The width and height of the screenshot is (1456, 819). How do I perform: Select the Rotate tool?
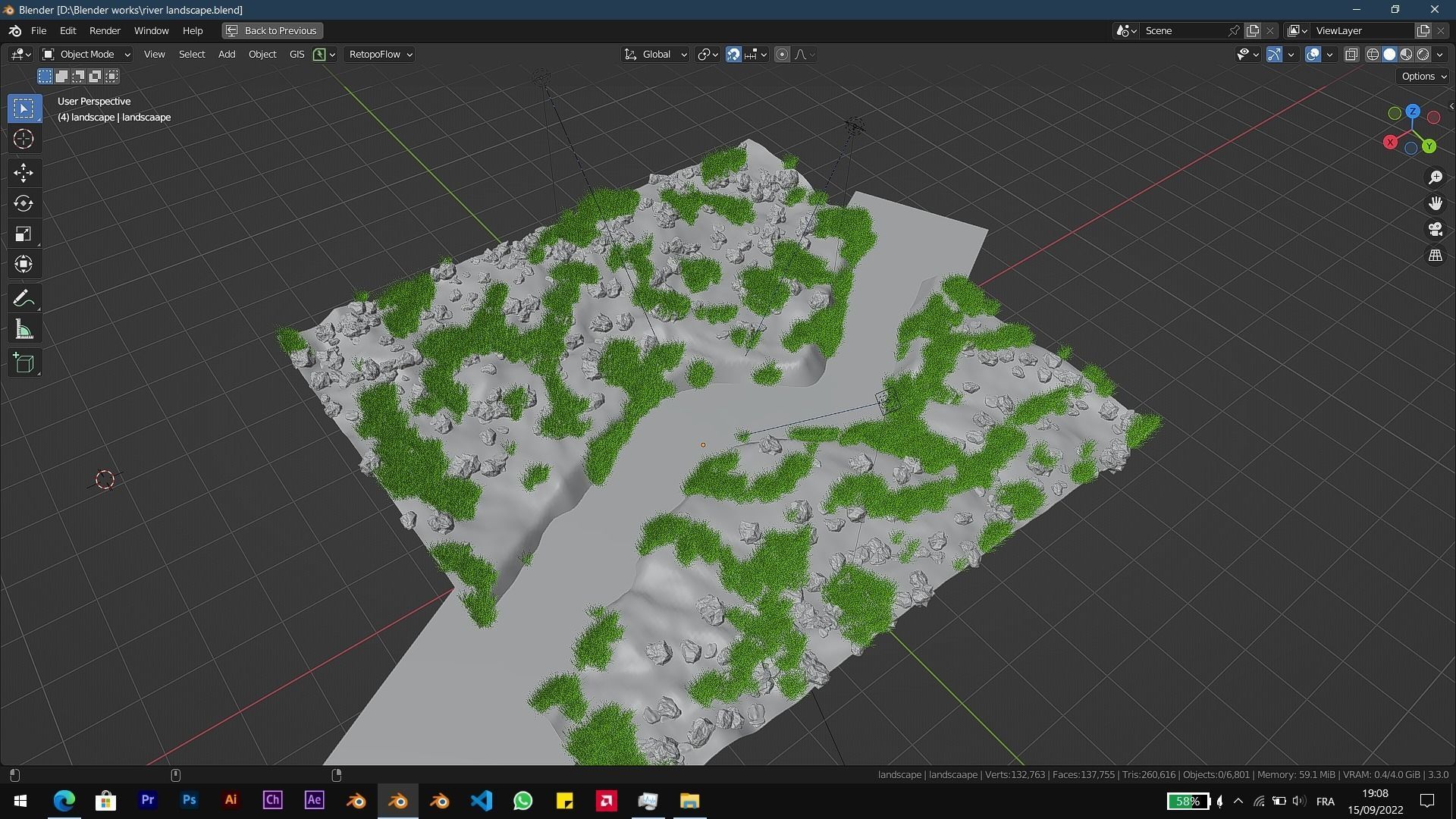24,203
